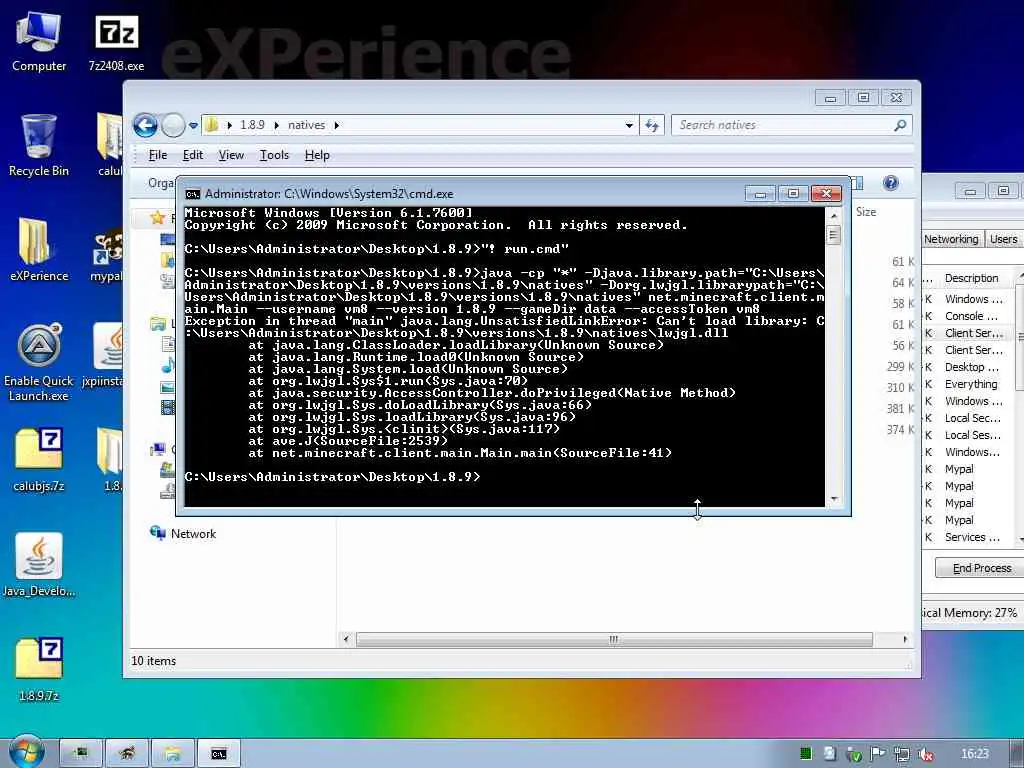Click the Windows Start orb
The width and height of the screenshot is (1024, 768).
point(25,753)
